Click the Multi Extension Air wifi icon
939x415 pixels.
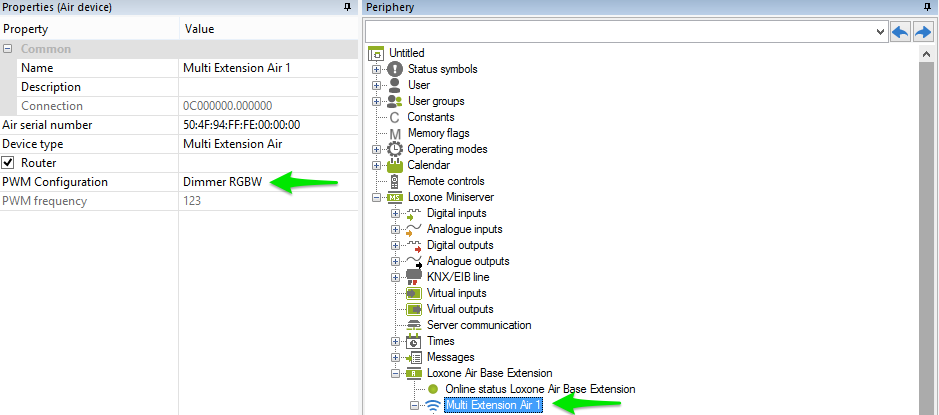coord(433,405)
